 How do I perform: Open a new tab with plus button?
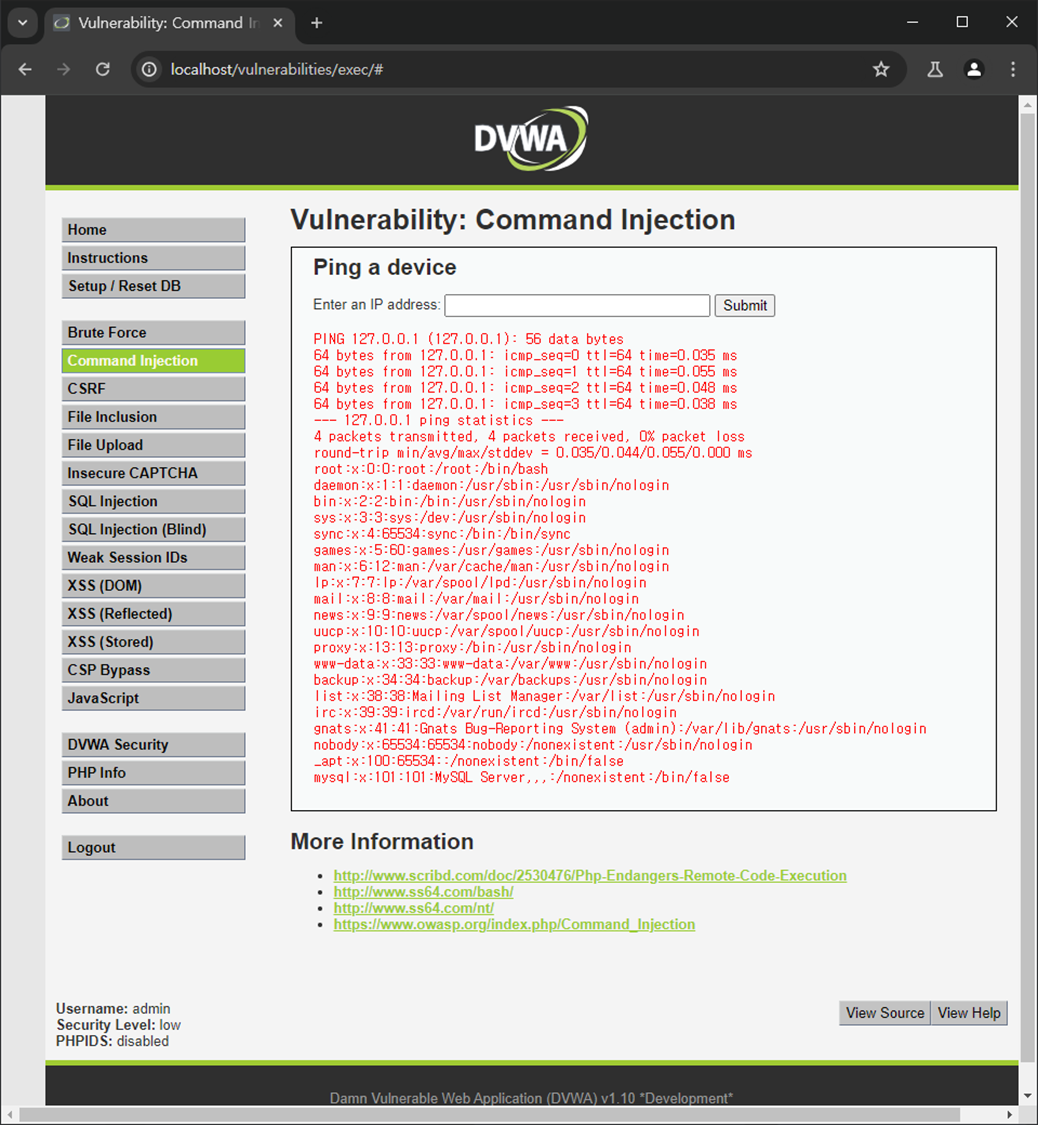point(316,23)
